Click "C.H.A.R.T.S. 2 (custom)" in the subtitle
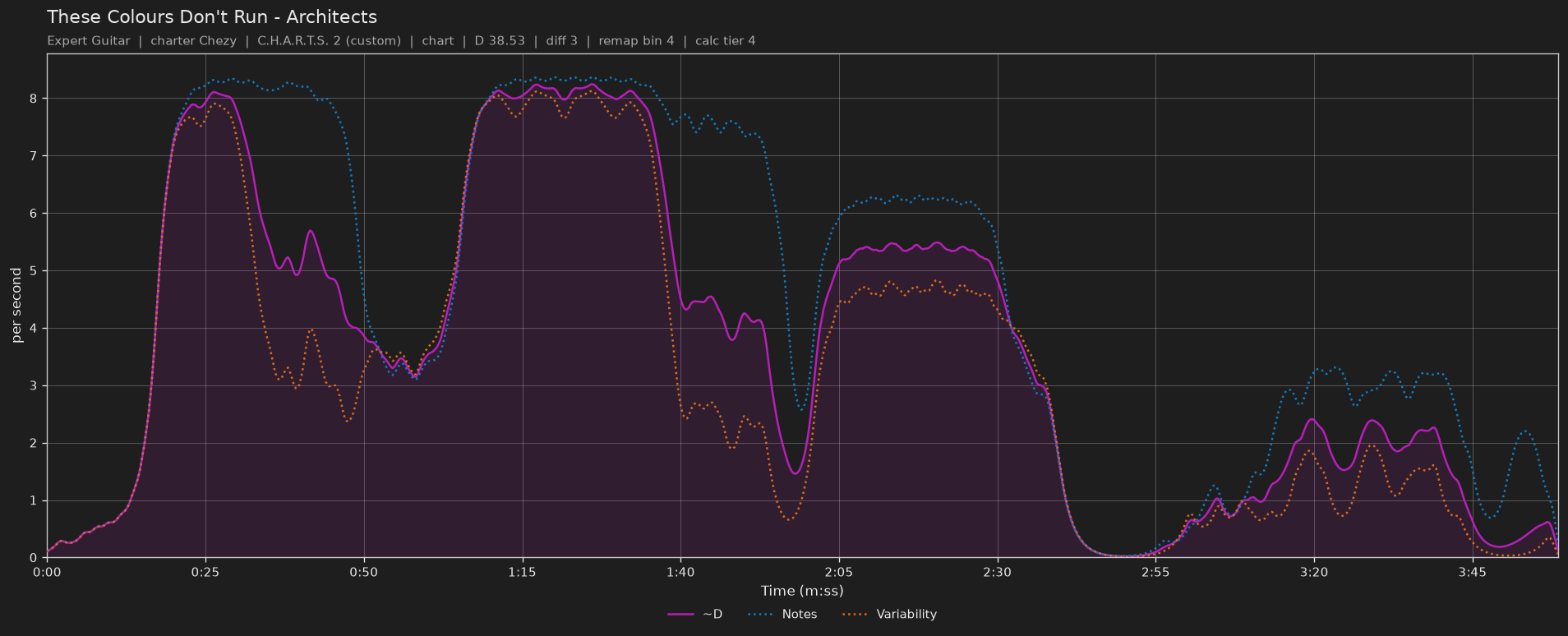The width and height of the screenshot is (1568, 636). point(329,41)
